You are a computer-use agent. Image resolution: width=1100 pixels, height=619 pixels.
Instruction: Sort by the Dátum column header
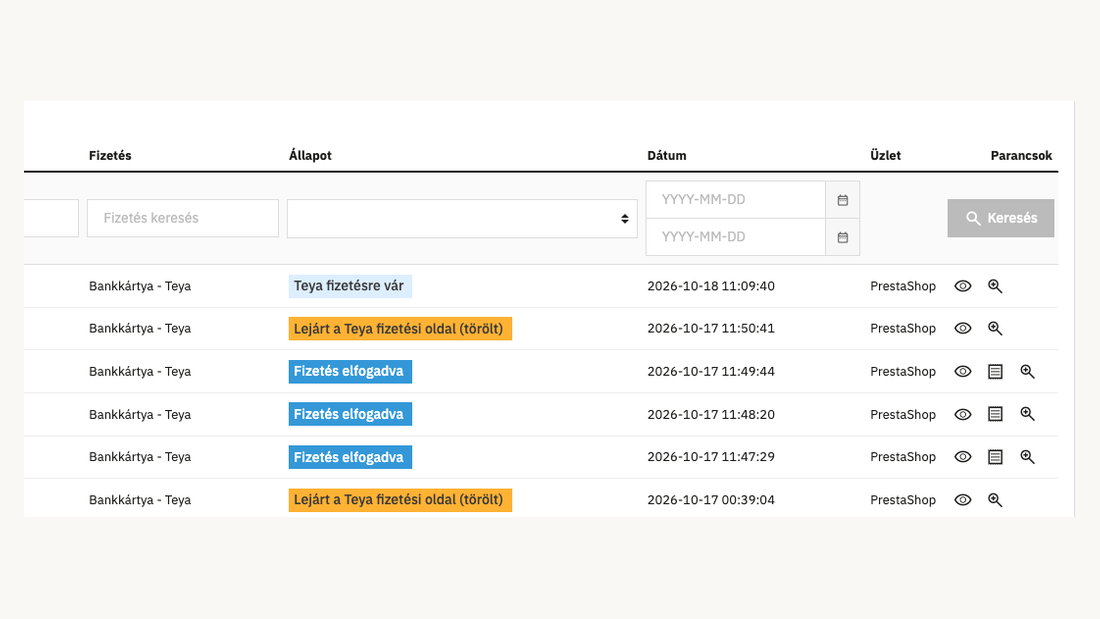point(666,156)
